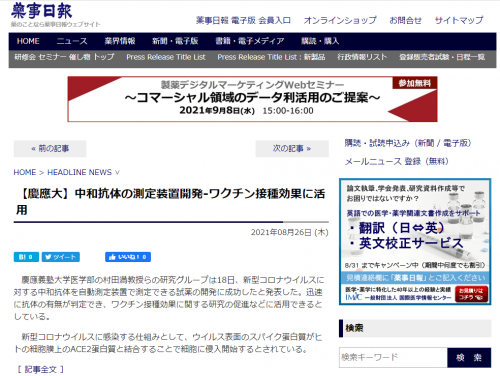Open メールニュース 登録 (無料) link
Viewport: 500px width, 376px height.
[x=397, y=162]
